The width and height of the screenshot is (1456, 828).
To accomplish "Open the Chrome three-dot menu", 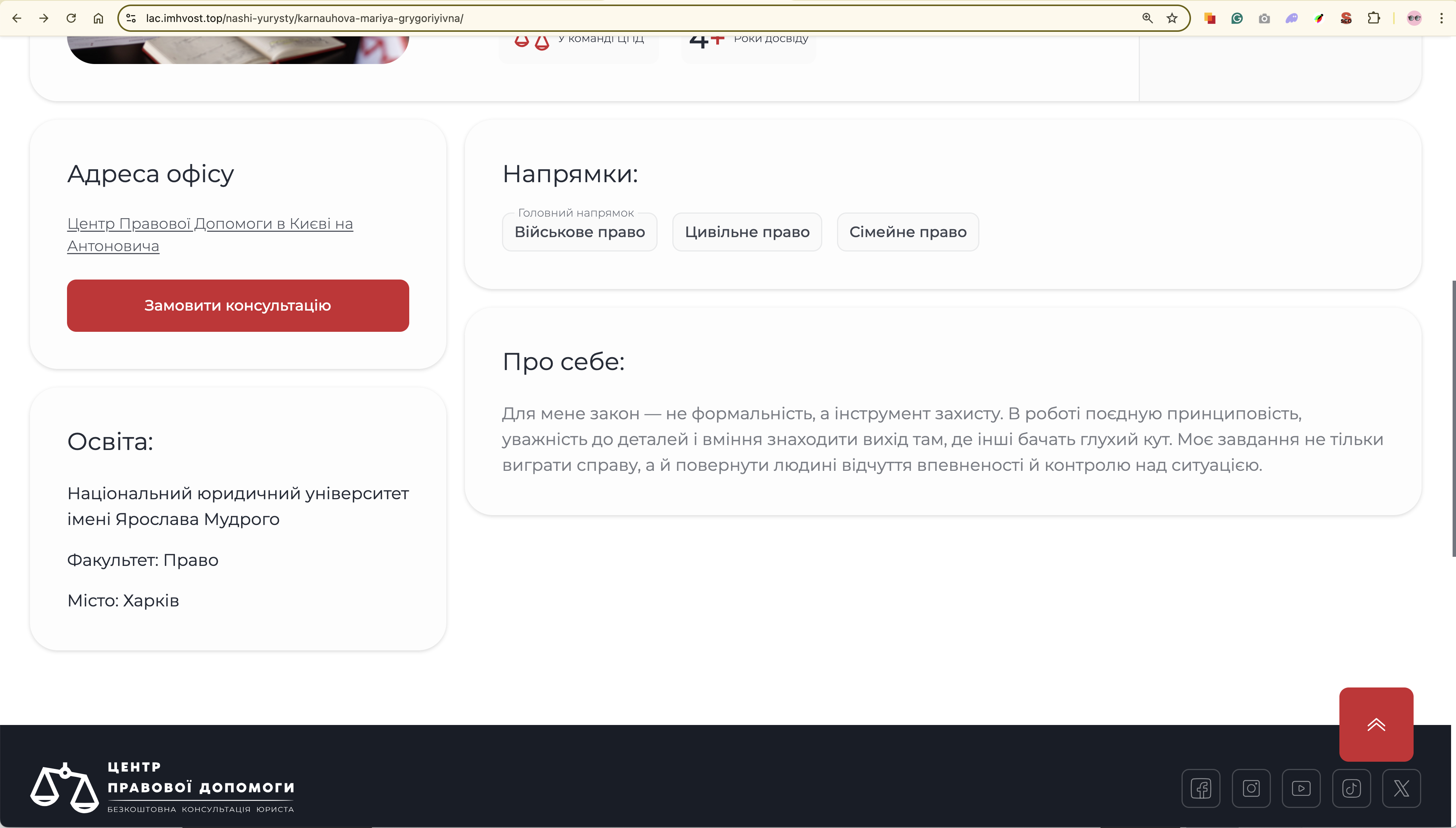I will [1441, 18].
